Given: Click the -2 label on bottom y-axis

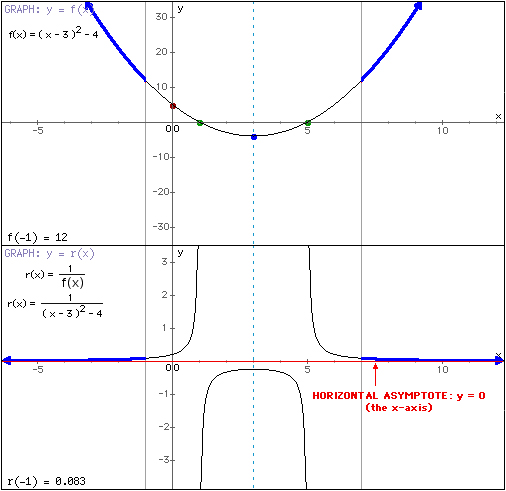Looking at the screenshot, I should pos(163,427).
